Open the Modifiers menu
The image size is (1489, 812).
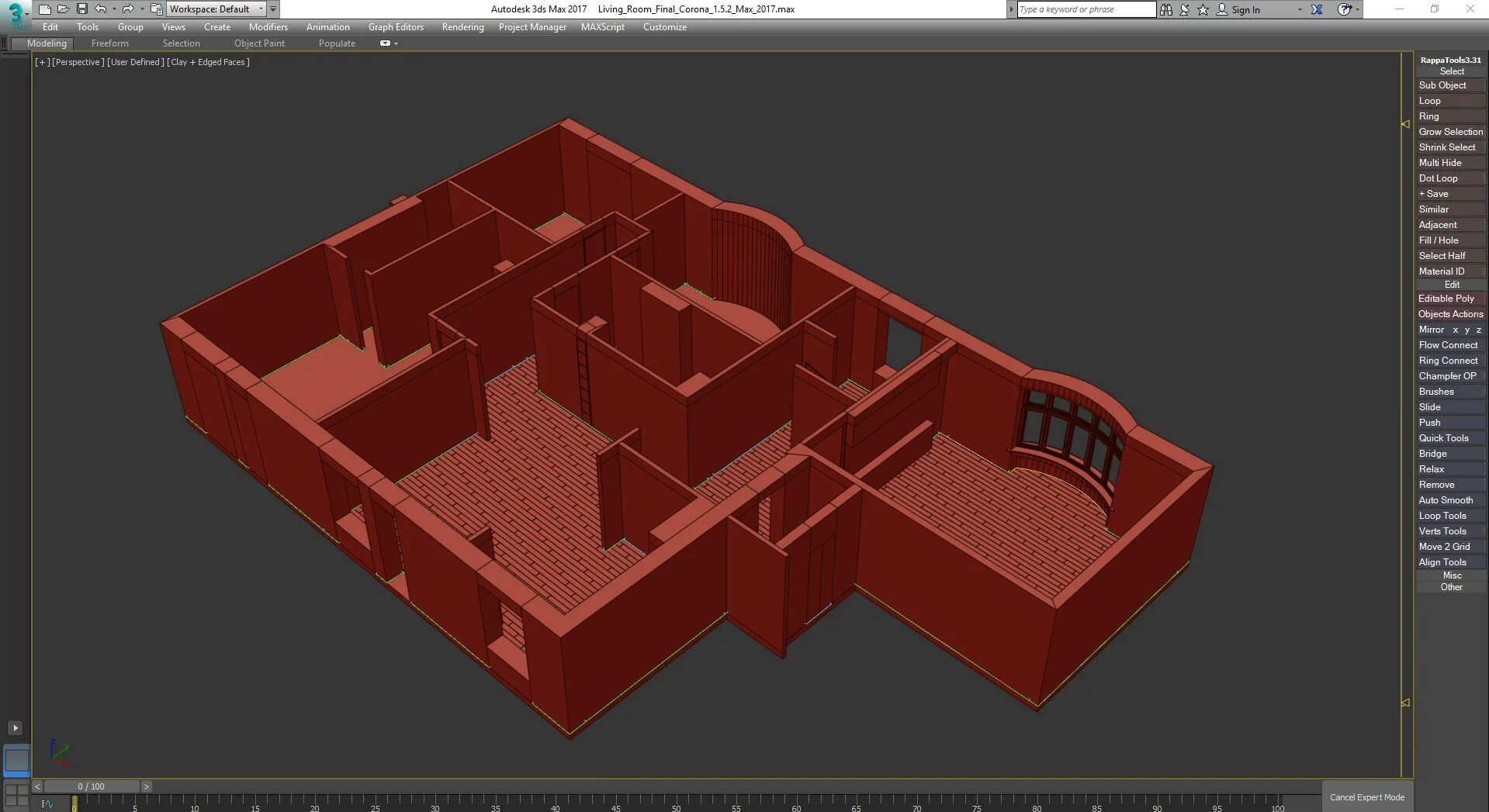pyautogui.click(x=268, y=27)
